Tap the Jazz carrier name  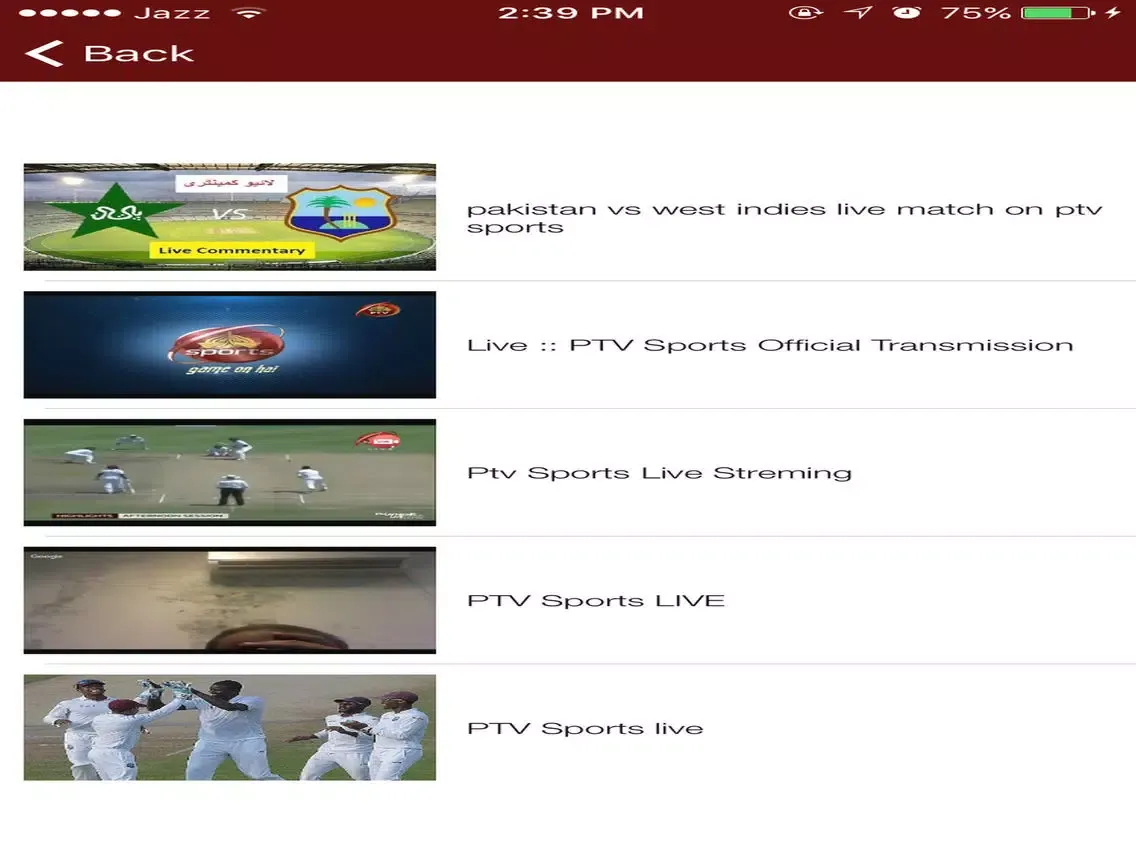pos(172,12)
